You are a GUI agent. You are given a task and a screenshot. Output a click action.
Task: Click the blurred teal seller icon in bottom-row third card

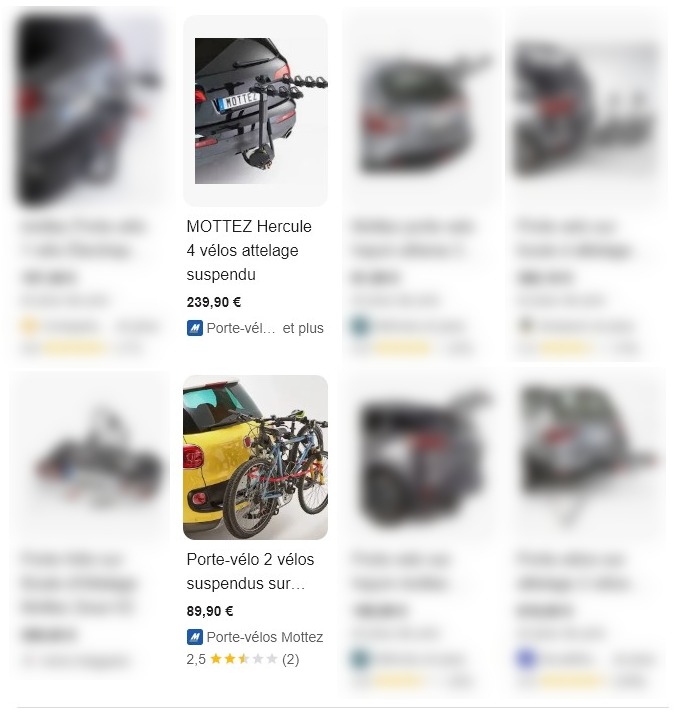360,658
